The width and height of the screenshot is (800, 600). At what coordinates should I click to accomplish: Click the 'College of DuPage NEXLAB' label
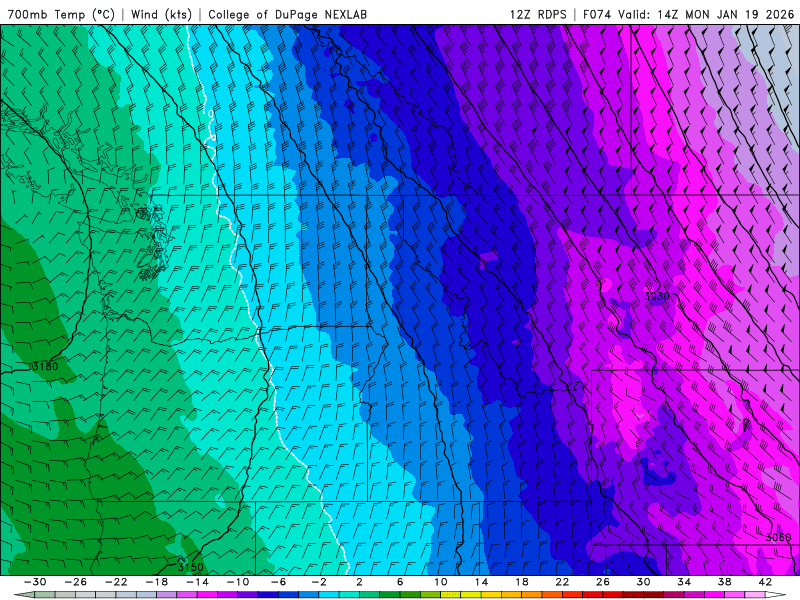tap(287, 14)
